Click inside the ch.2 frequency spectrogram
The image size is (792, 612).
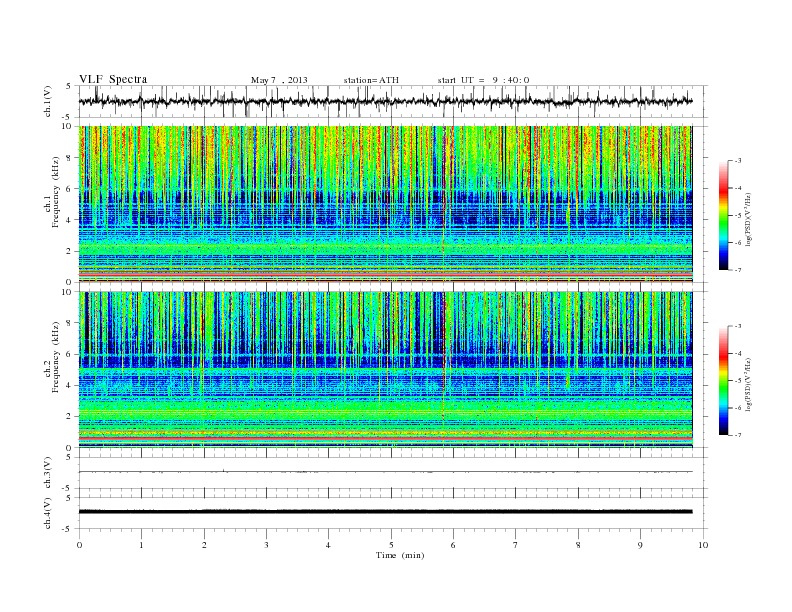pyautogui.click(x=385, y=370)
